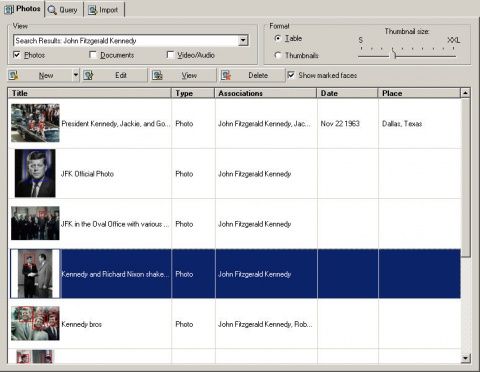Toggle Show marked faces checkbox

point(291,75)
